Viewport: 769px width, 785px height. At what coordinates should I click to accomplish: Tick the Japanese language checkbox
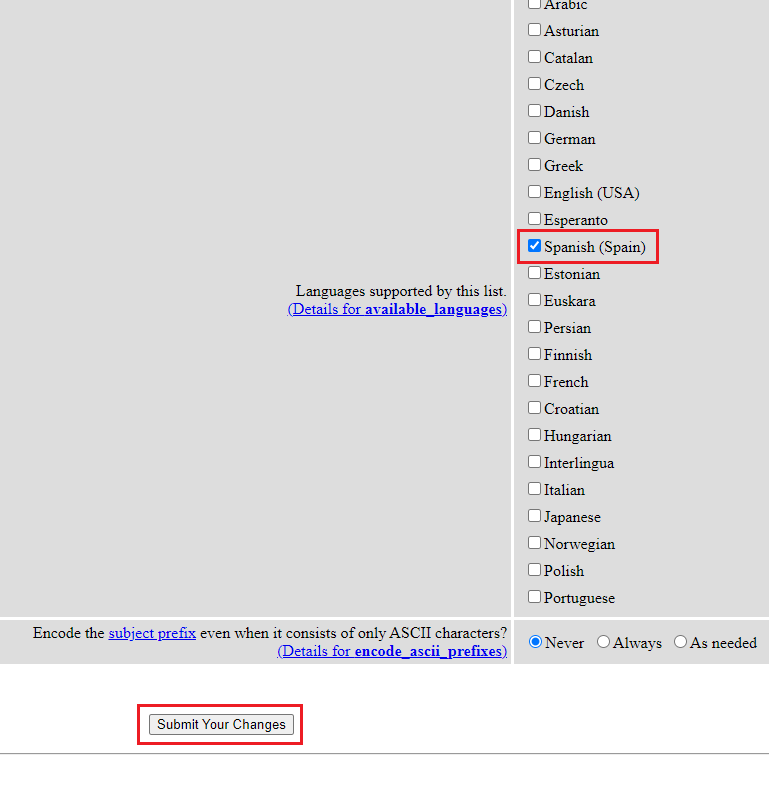[535, 516]
